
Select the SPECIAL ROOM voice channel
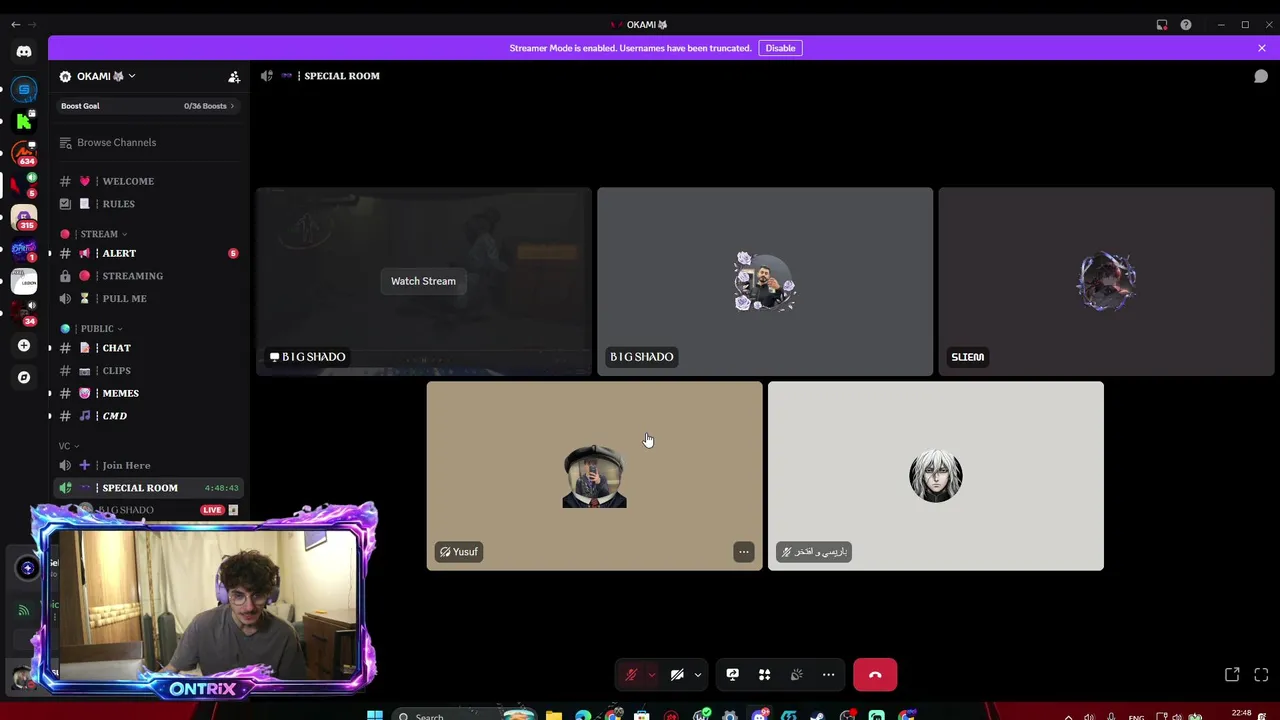(x=148, y=488)
